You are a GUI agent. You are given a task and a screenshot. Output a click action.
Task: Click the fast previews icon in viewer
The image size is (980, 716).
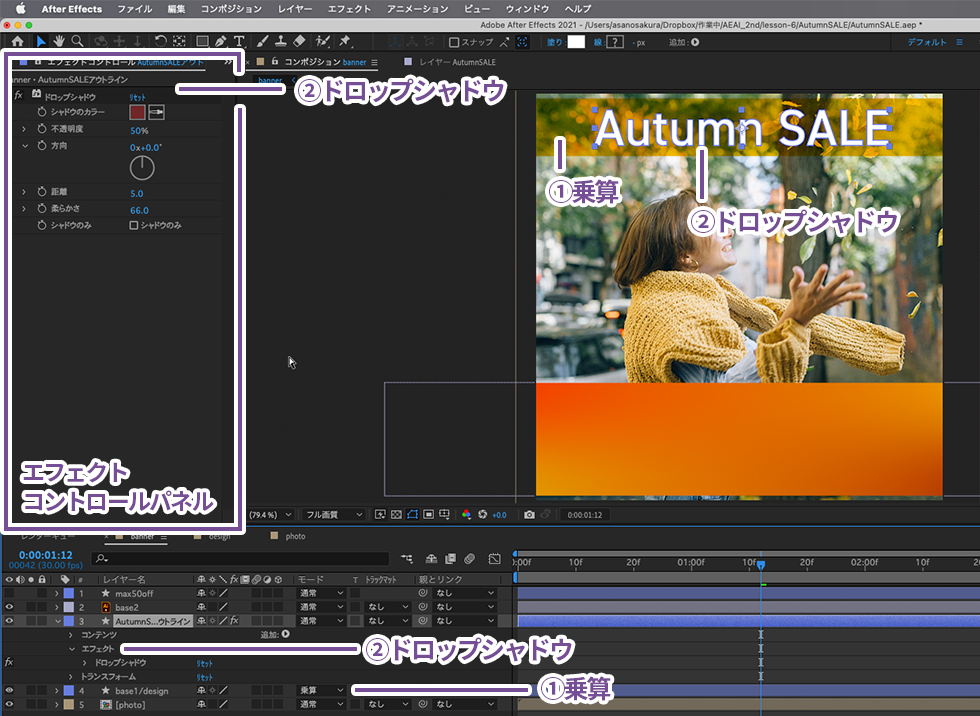(x=380, y=514)
